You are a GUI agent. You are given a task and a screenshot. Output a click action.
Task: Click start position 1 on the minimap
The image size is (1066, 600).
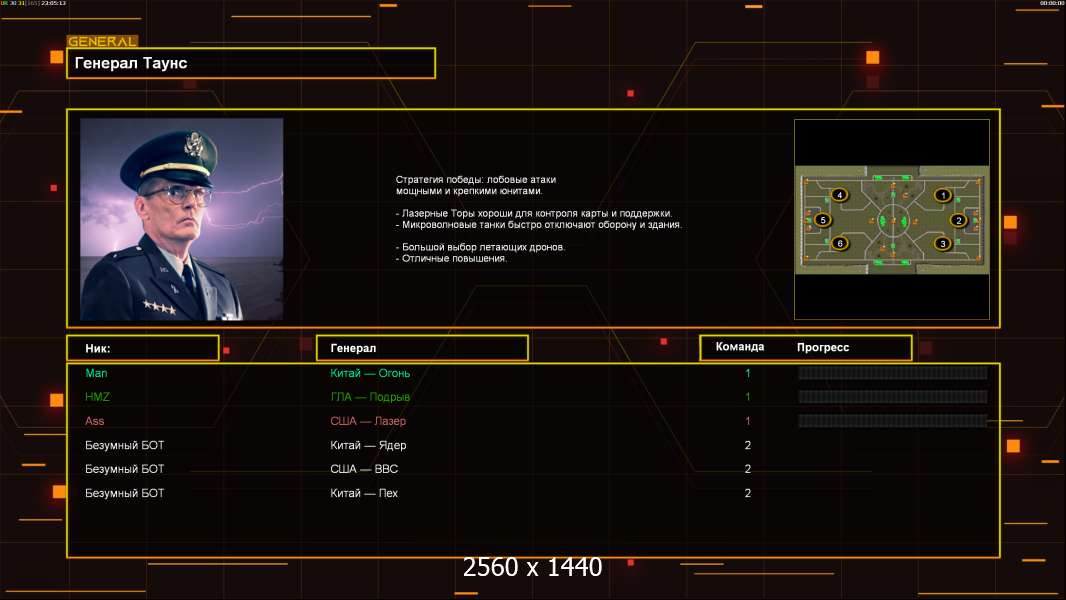point(942,195)
